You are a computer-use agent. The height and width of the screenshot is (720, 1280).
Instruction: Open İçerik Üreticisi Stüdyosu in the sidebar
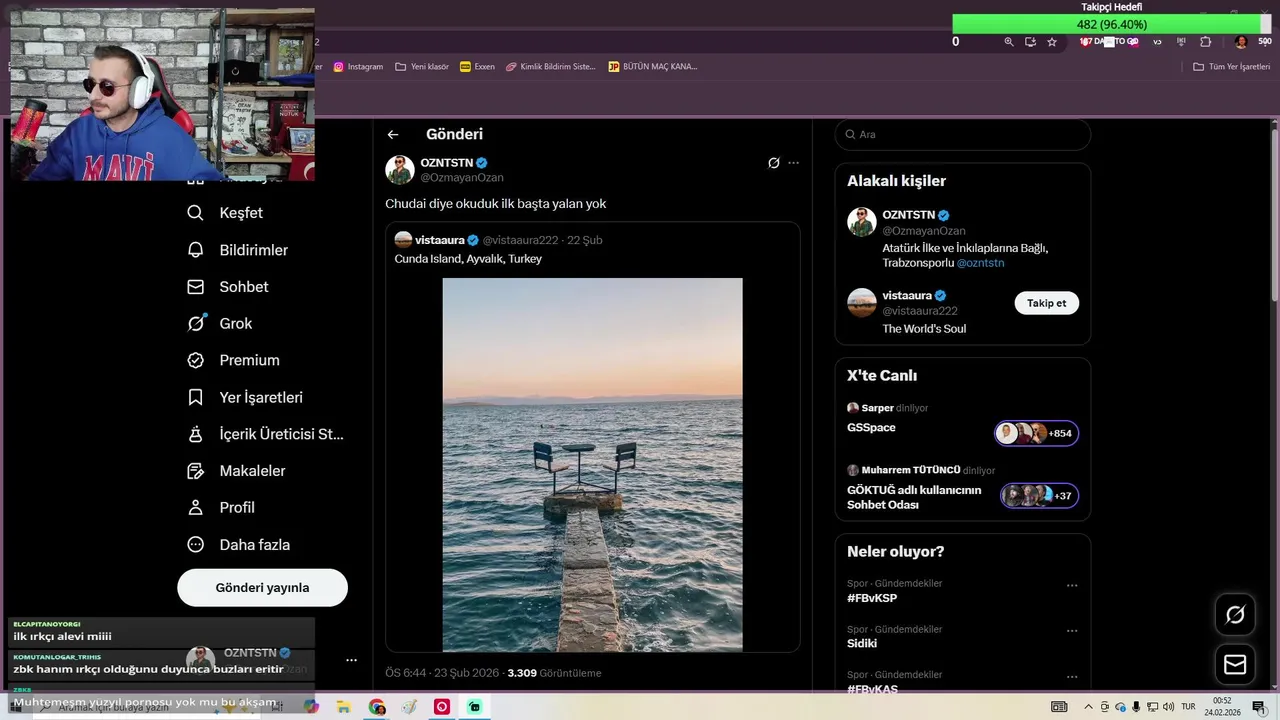(266, 434)
